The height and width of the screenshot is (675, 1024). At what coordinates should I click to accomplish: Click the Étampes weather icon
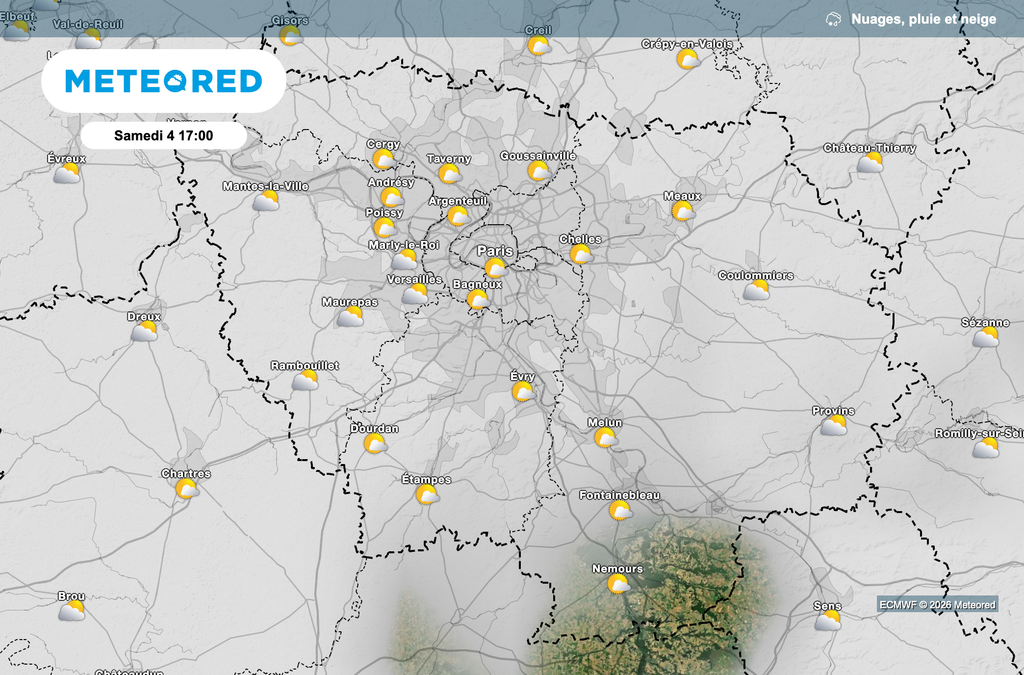(x=427, y=495)
